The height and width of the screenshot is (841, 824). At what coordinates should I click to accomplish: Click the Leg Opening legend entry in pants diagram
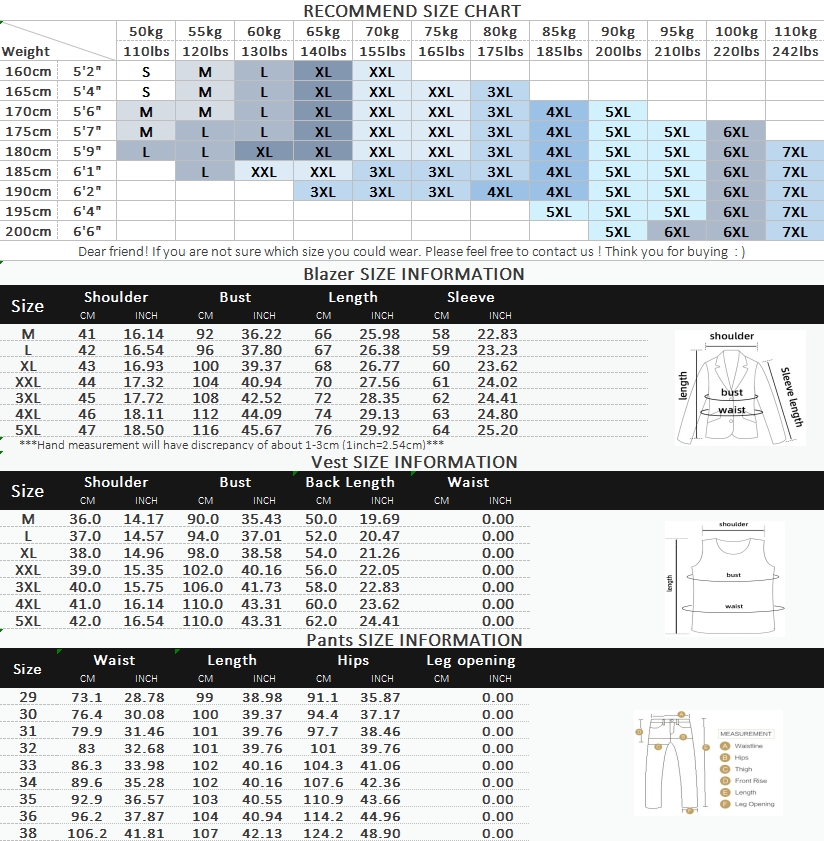click(748, 804)
